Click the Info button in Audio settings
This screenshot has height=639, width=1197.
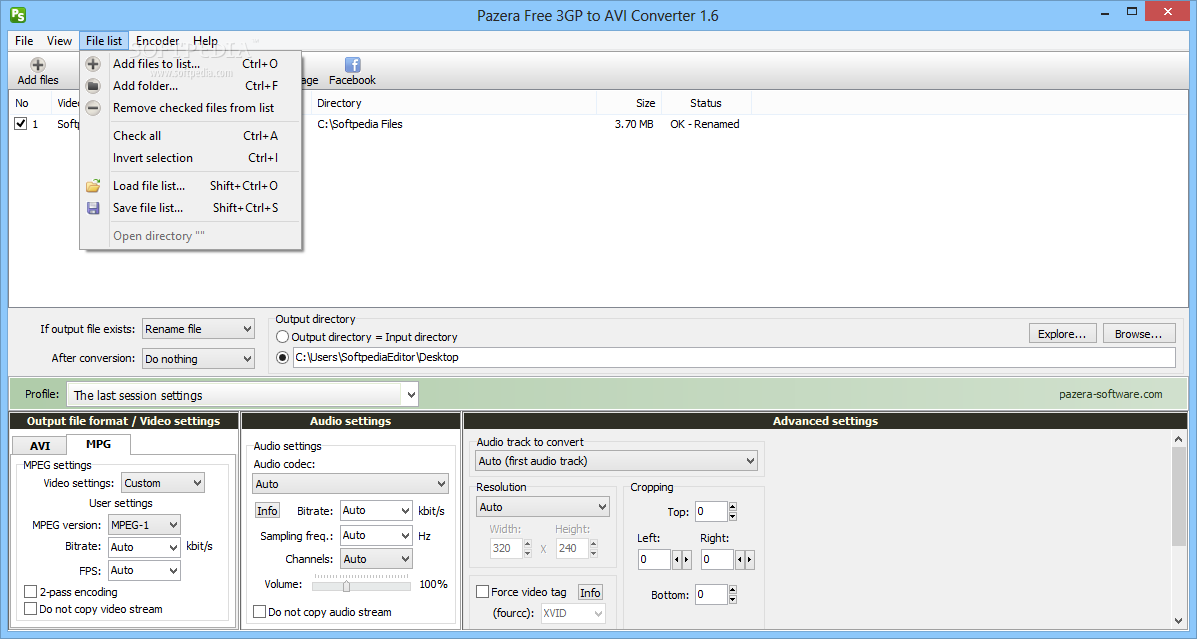(x=267, y=511)
